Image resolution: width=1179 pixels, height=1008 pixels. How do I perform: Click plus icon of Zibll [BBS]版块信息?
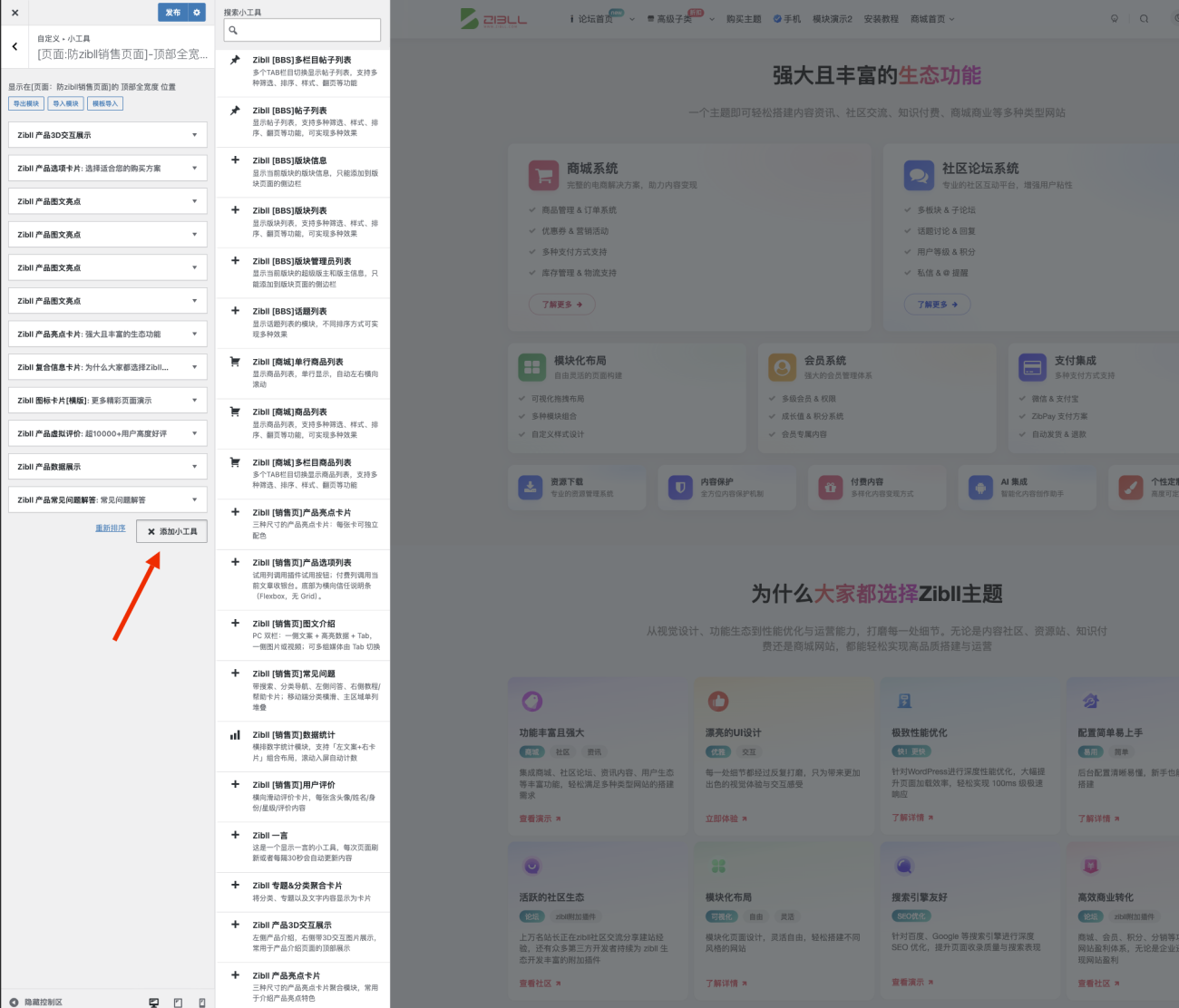pos(235,160)
